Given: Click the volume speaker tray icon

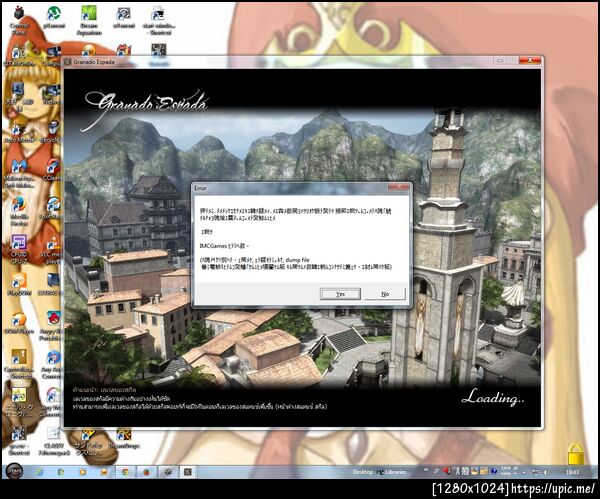Looking at the screenshot, I should tap(546, 472).
